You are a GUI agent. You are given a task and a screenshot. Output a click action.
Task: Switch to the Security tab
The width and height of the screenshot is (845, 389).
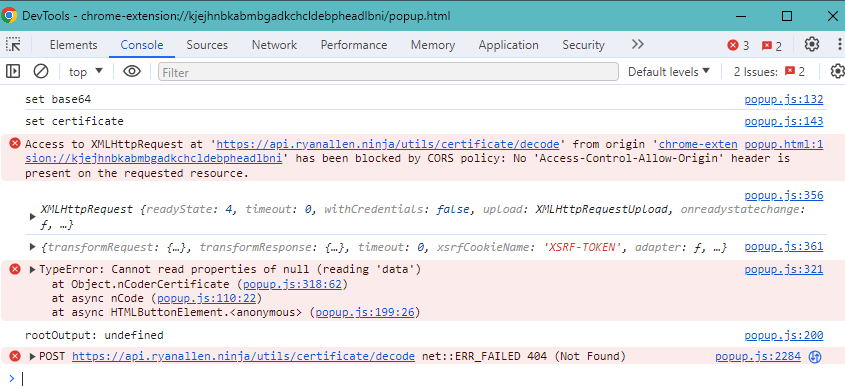pyautogui.click(x=583, y=45)
